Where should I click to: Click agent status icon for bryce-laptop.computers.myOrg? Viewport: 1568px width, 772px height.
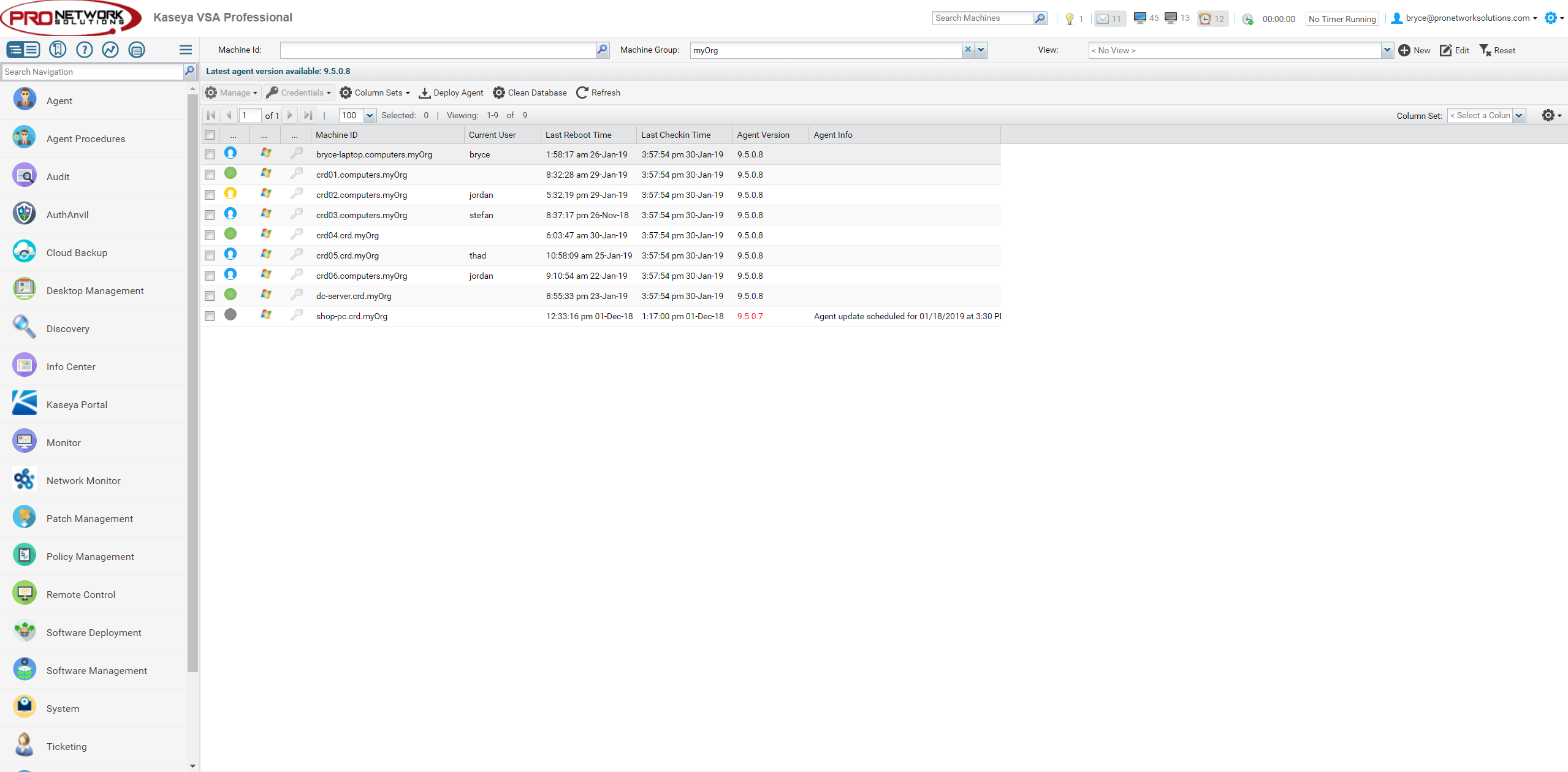coord(230,153)
